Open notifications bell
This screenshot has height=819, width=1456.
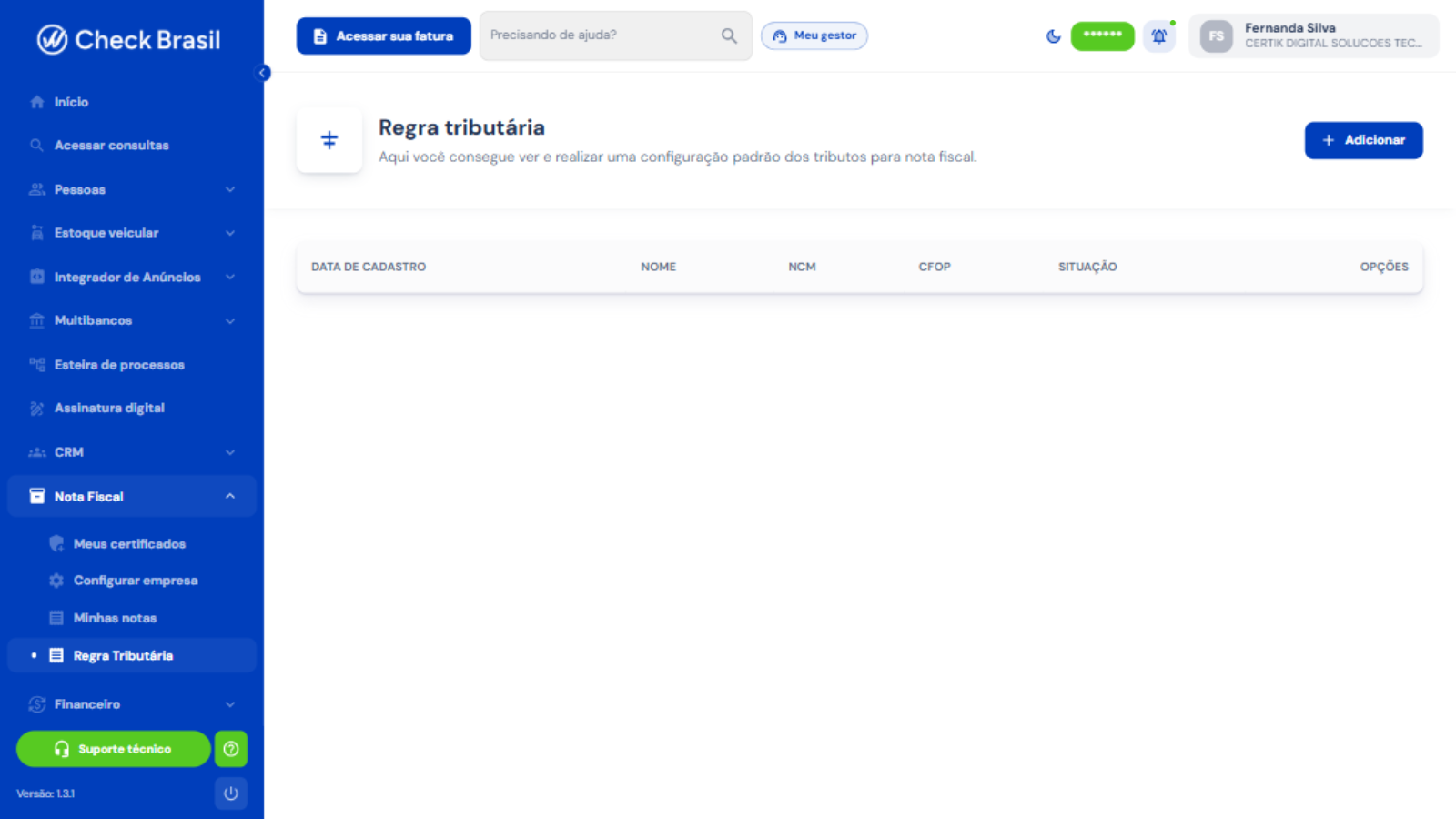point(1159,36)
